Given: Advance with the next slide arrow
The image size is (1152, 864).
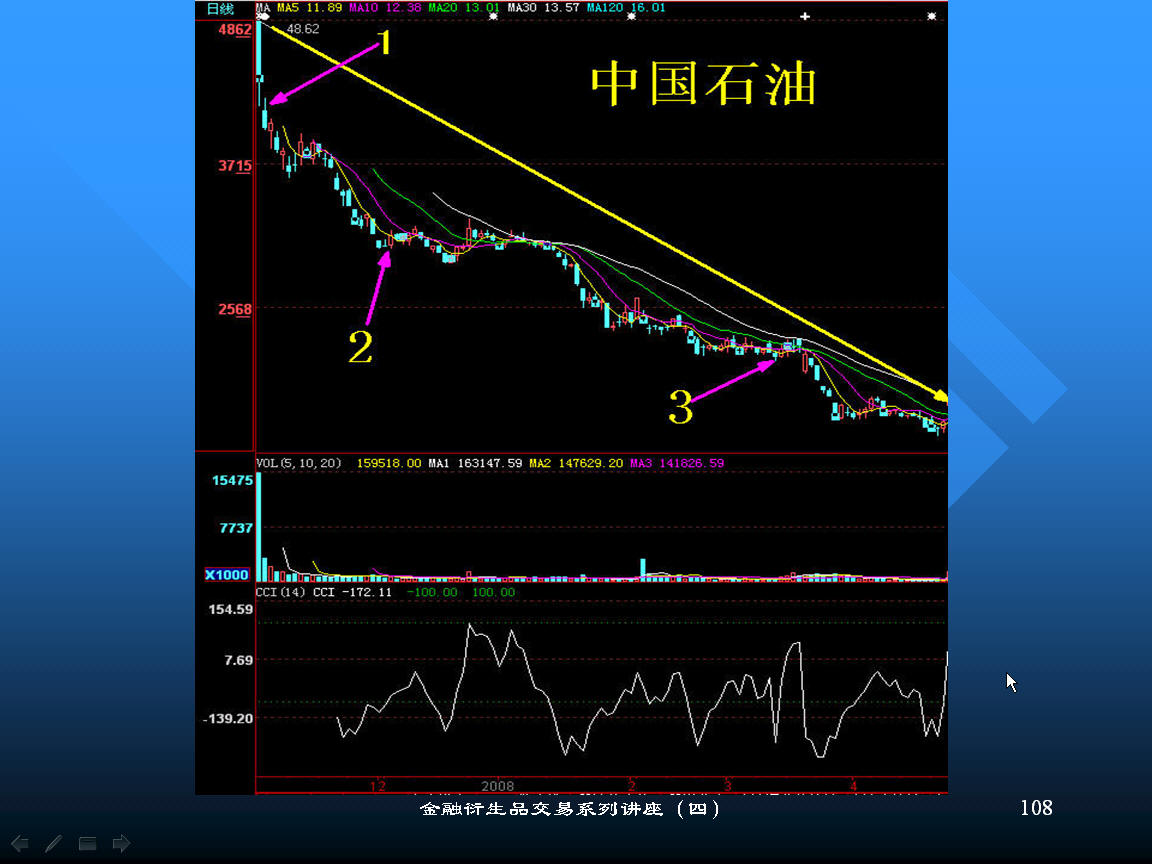Looking at the screenshot, I should pos(121,843).
